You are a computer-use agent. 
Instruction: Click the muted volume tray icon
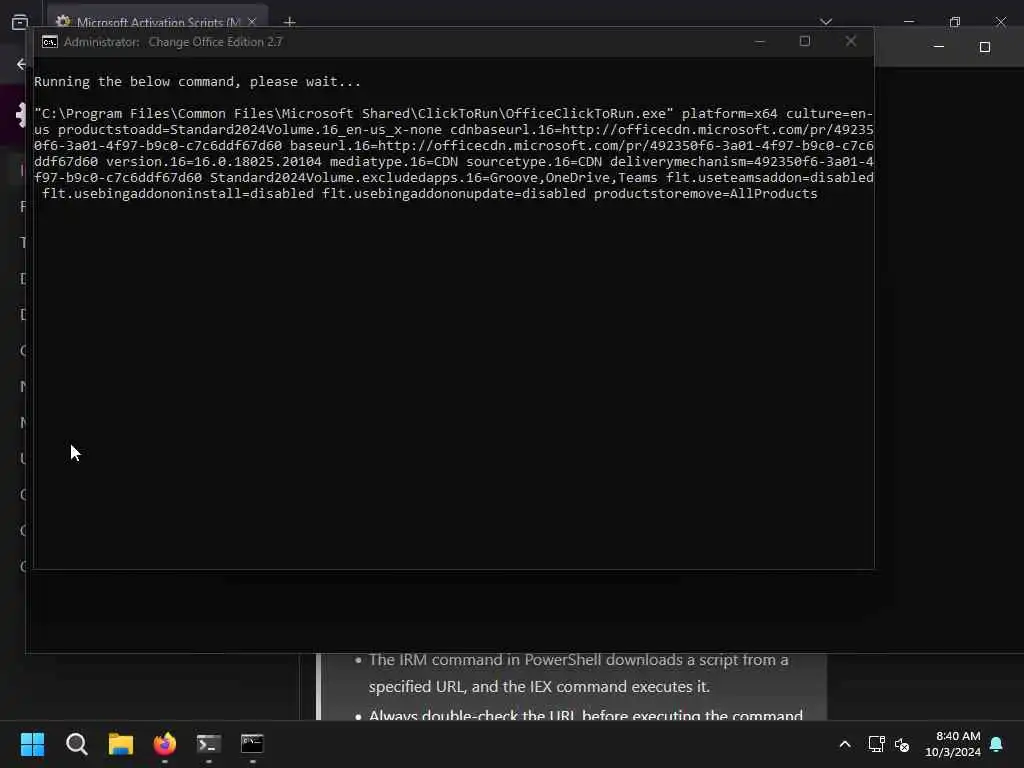click(903, 744)
